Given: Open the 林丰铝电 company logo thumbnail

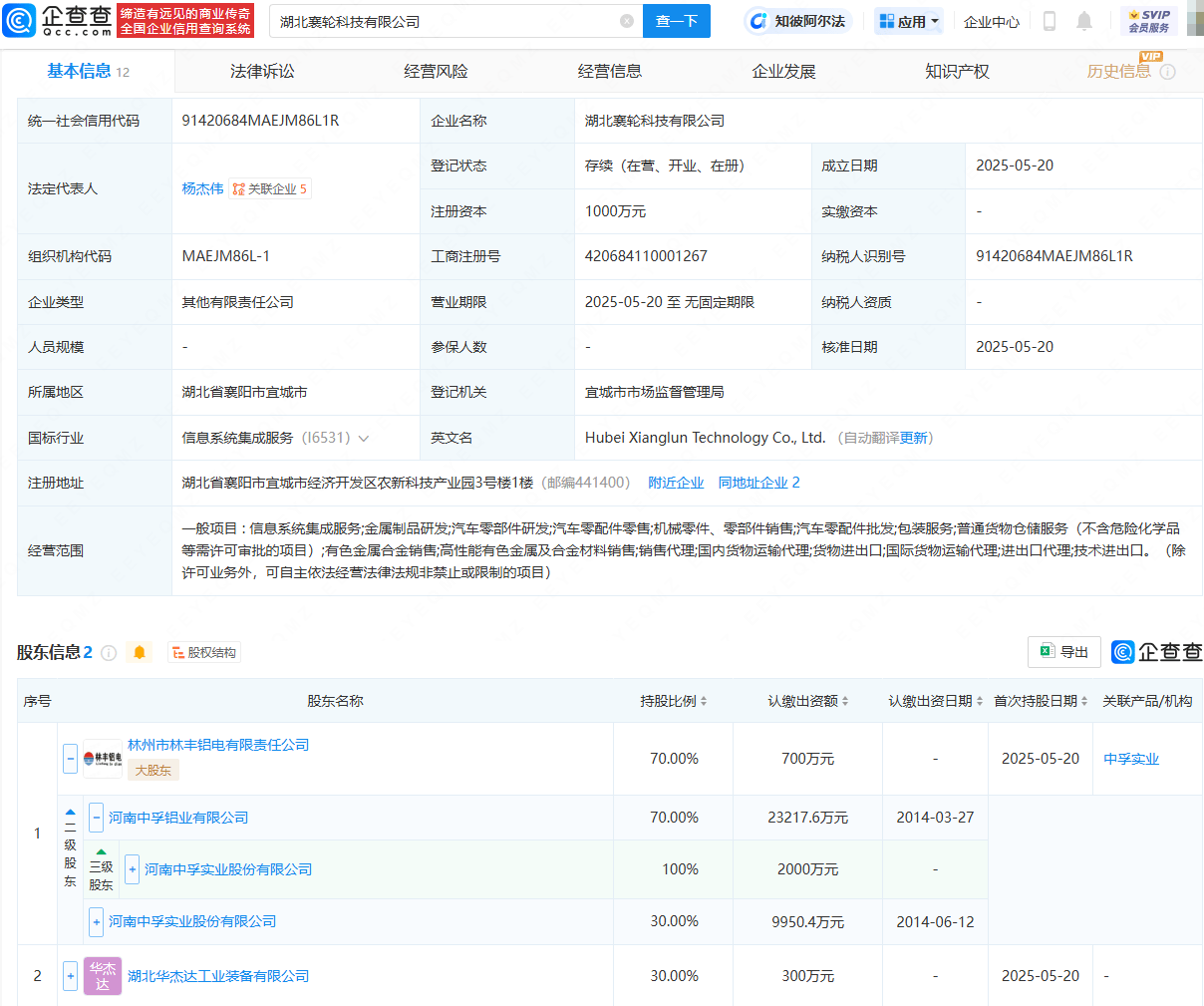Looking at the screenshot, I should click(x=103, y=759).
